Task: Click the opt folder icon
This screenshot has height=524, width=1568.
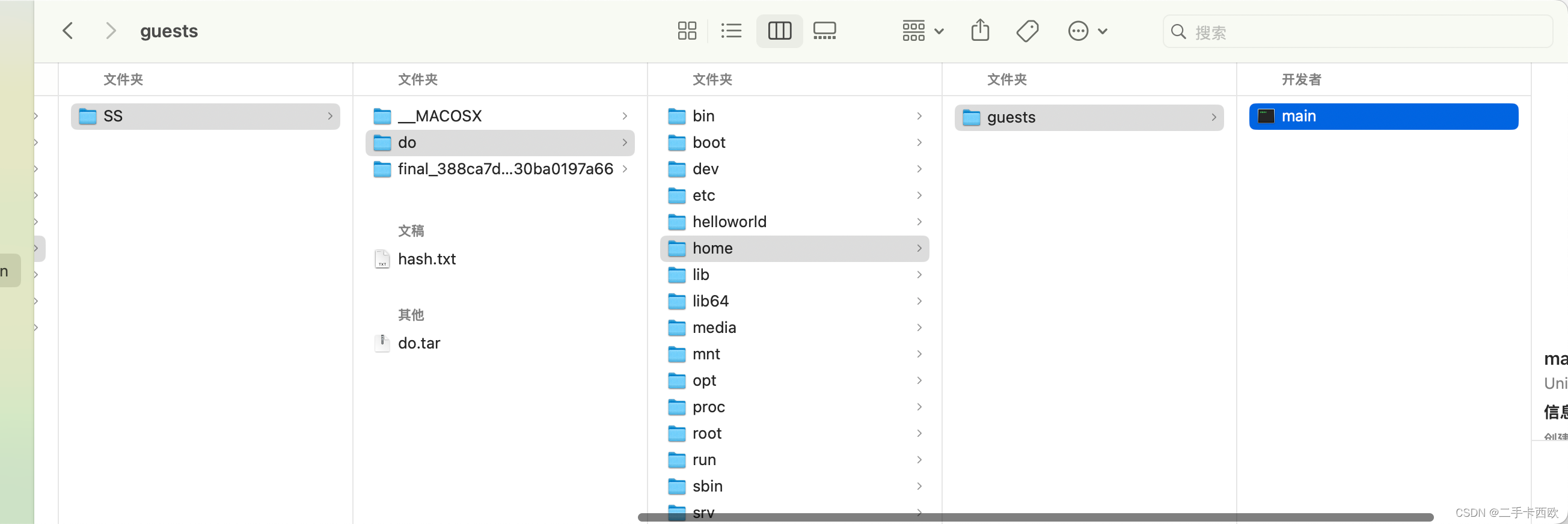Action: (677, 381)
